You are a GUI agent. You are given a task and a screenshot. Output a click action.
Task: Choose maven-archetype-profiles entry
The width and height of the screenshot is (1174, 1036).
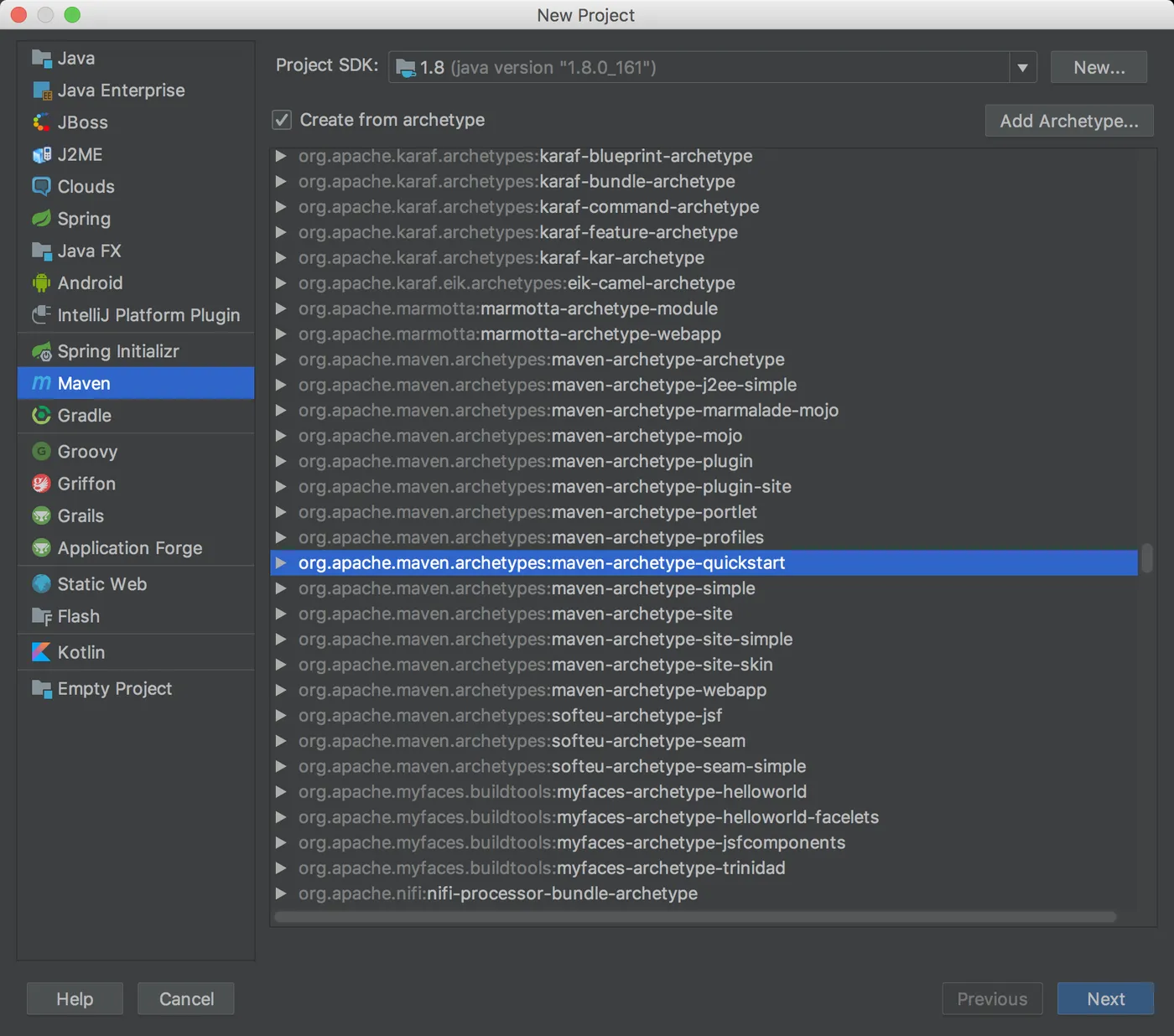coord(704,537)
